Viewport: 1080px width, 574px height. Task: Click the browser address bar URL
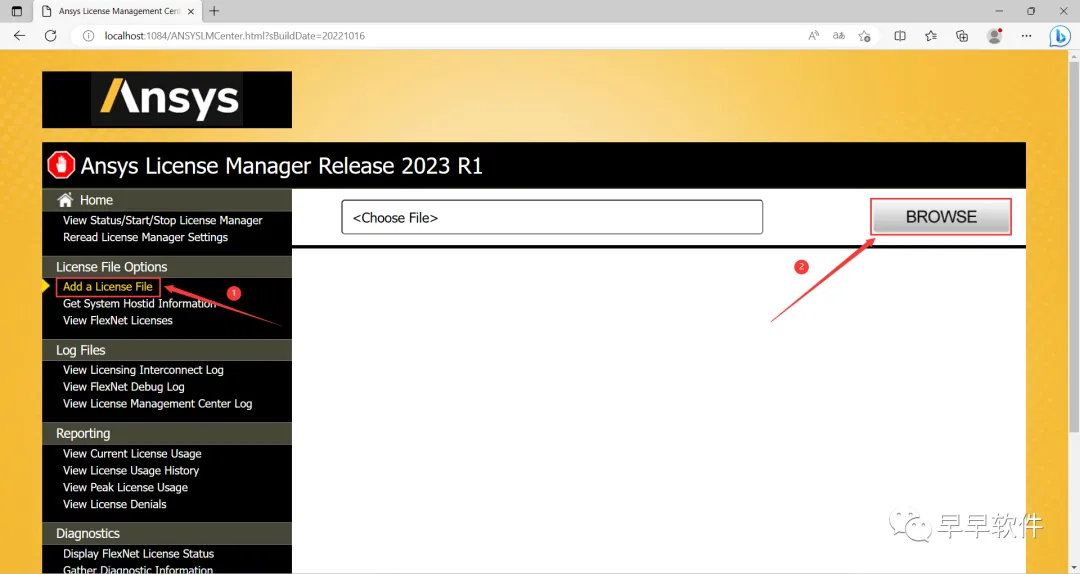point(235,36)
